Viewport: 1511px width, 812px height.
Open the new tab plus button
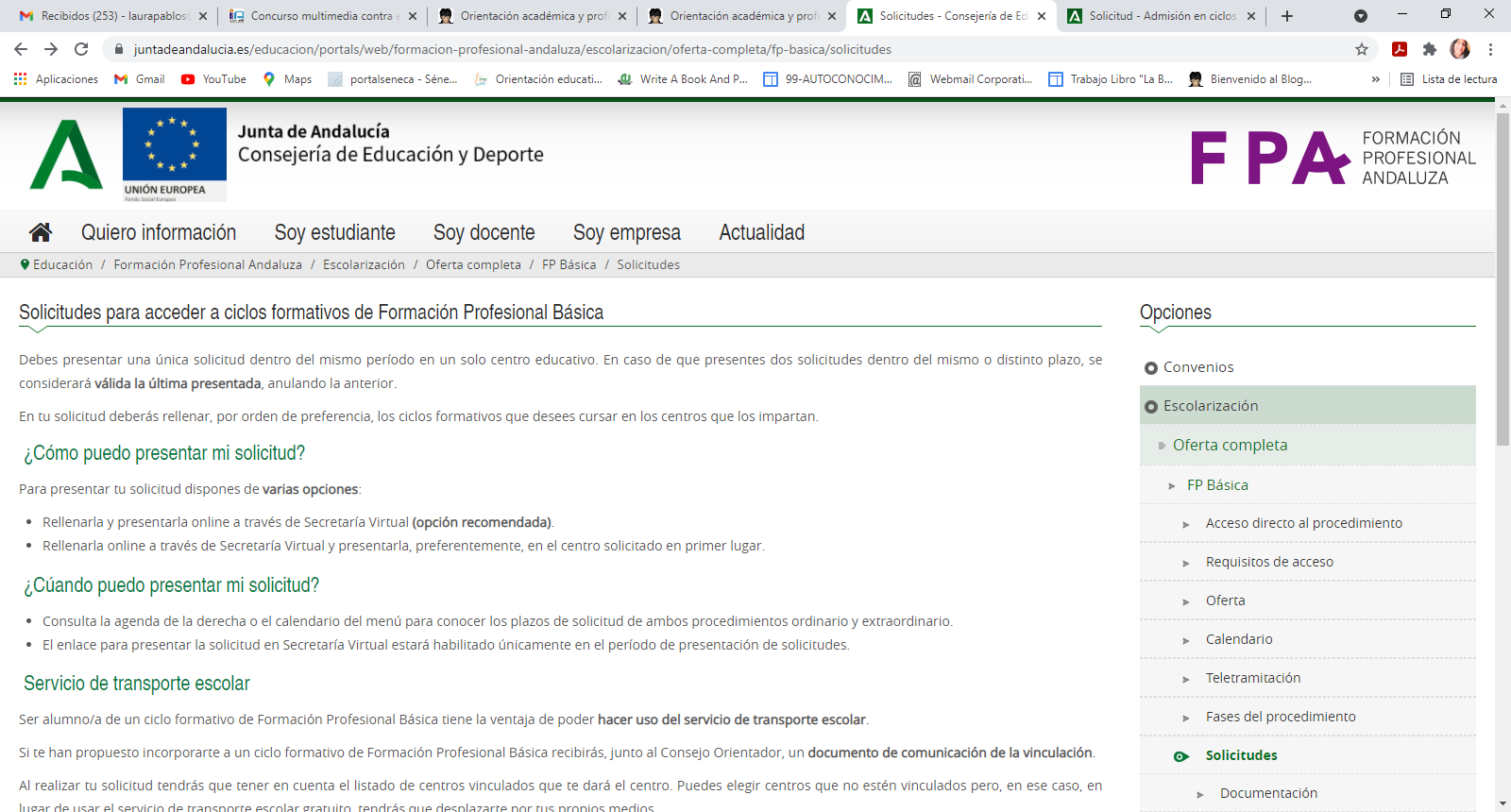click(x=1287, y=16)
